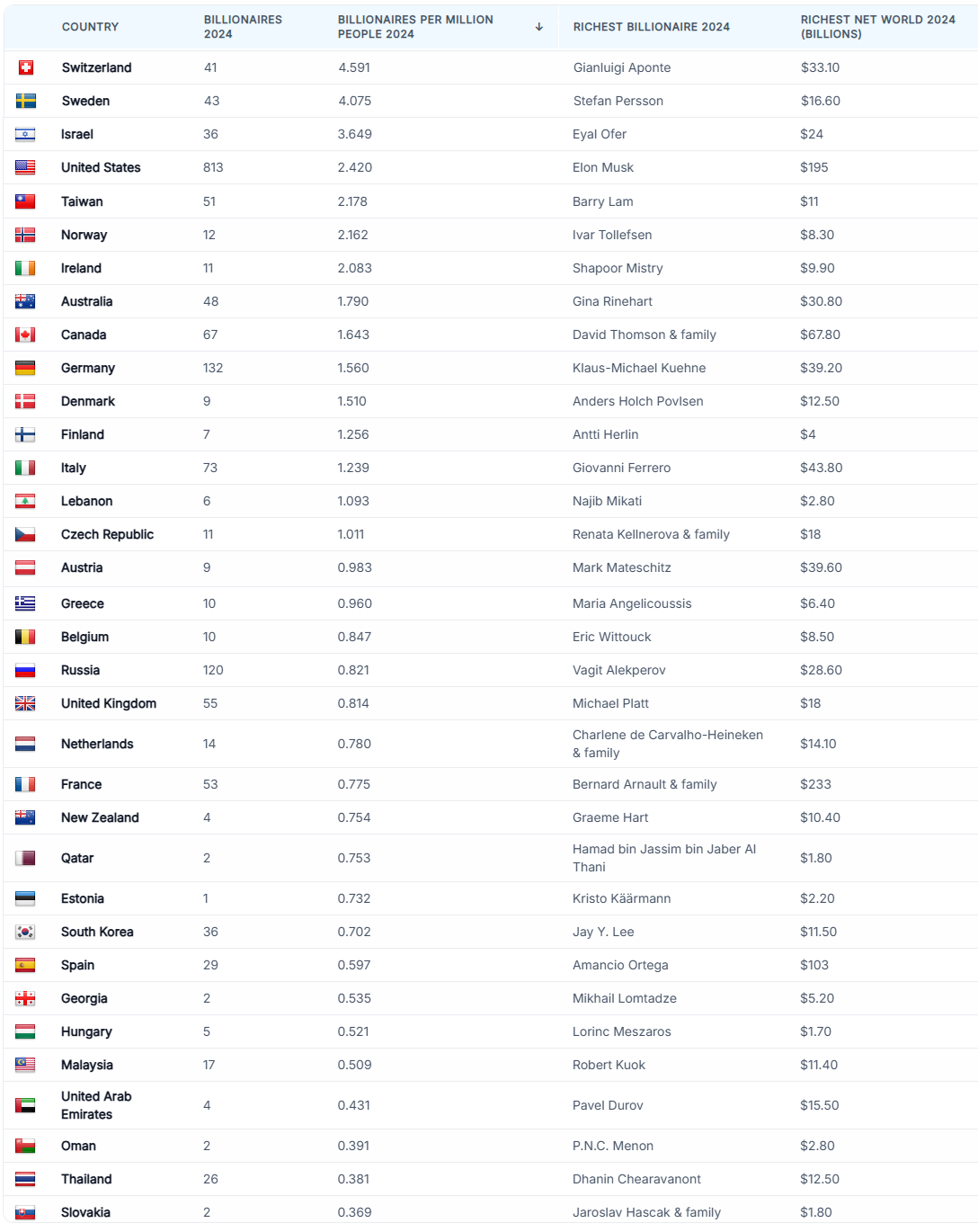This screenshot has height=1232, width=978.
Task: Click the Lebanon flag icon
Action: [x=25, y=501]
